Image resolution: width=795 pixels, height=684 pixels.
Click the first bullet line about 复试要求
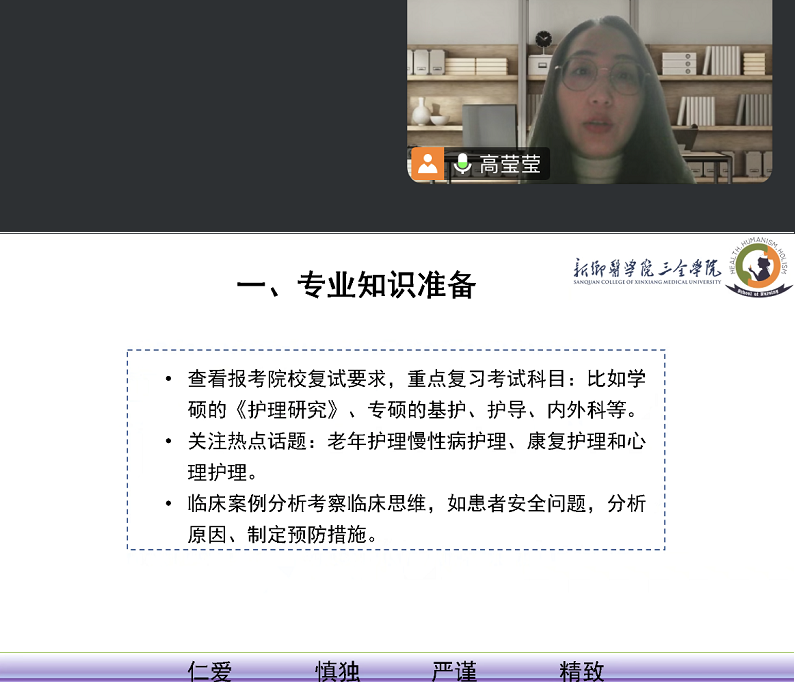point(416,380)
